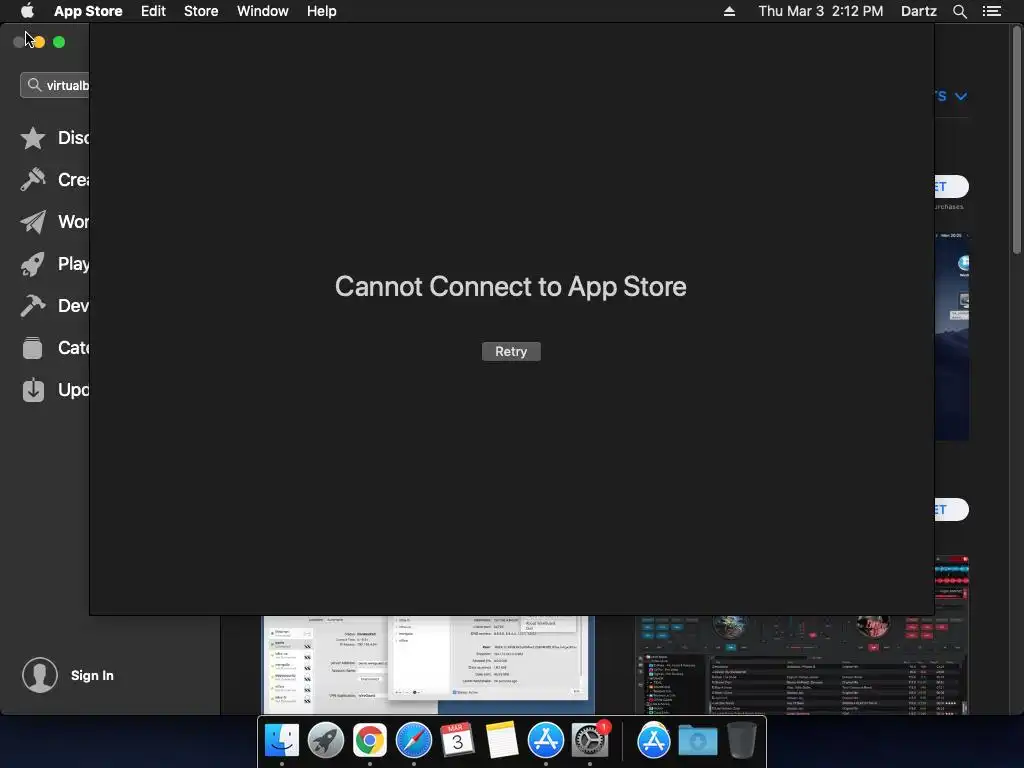
Task: Focus the App Store search field
Action: point(55,85)
